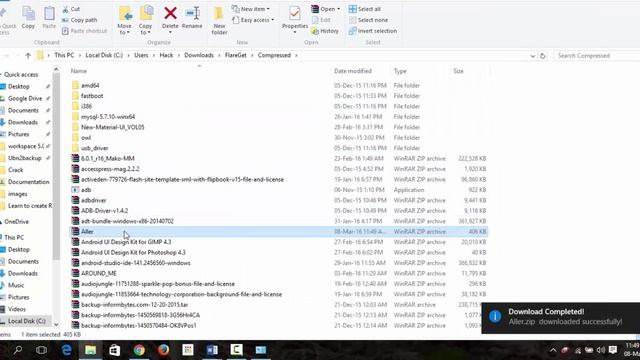The image size is (640, 360).
Task: Open Firefox from taskbar
Action: [163, 350]
